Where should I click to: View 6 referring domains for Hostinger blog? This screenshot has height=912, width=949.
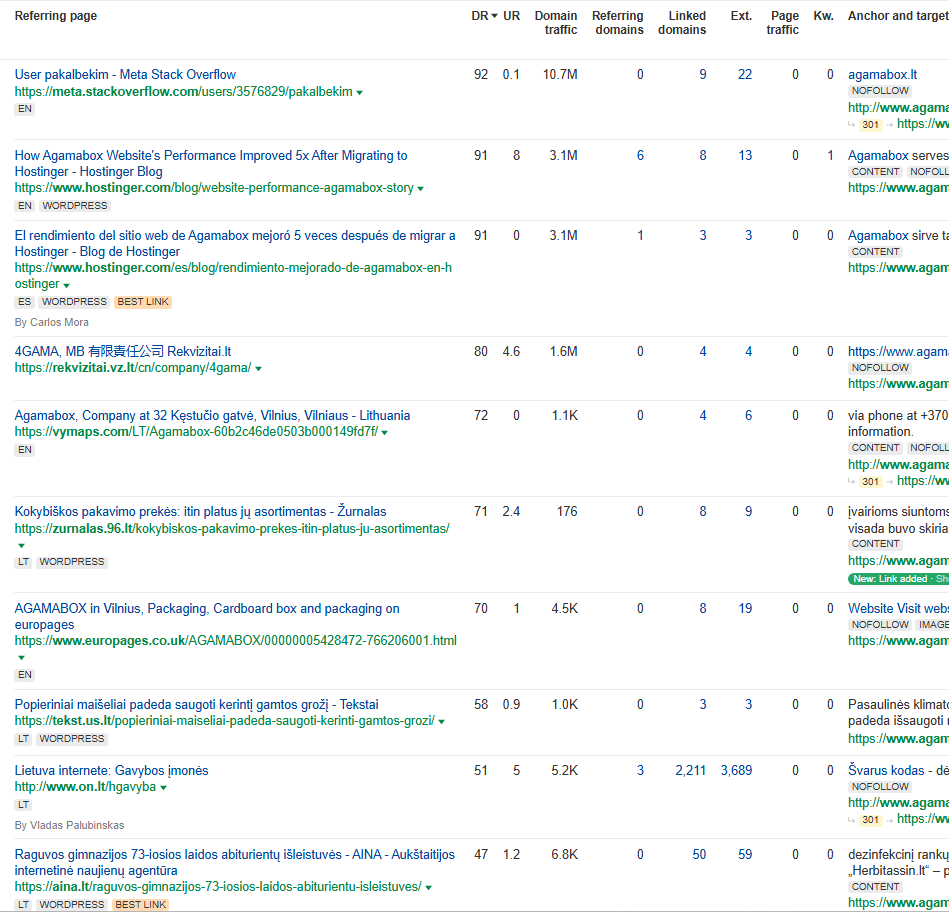coord(640,156)
